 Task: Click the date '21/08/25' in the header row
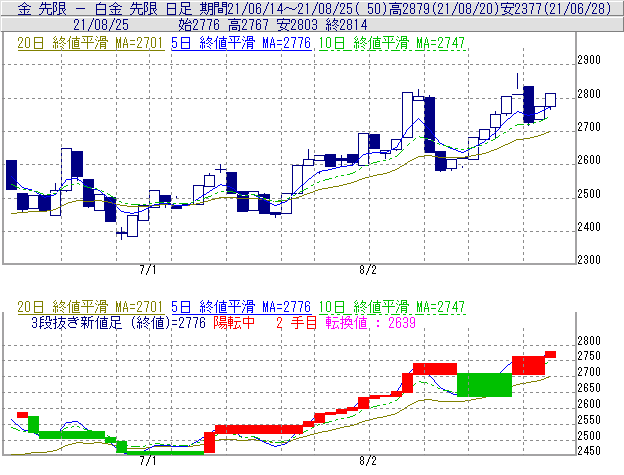[101, 25]
